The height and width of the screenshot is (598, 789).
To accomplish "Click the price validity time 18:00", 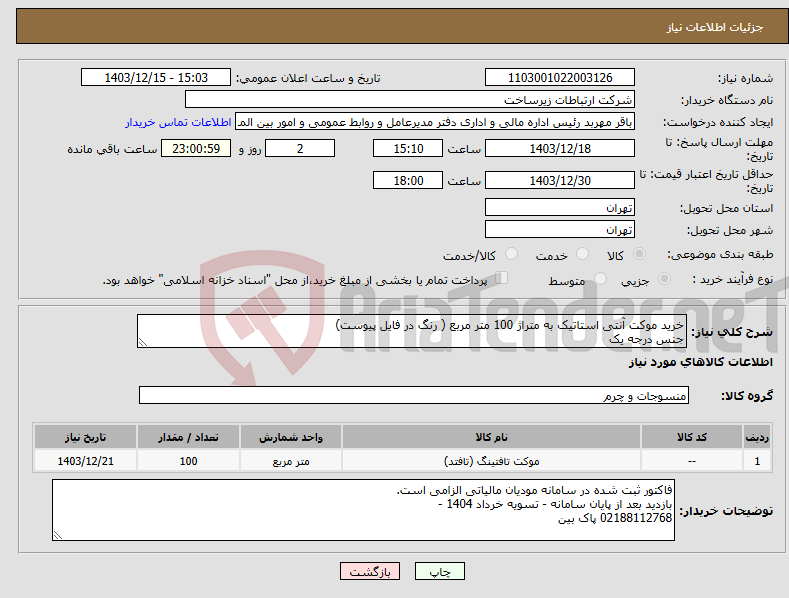I will (408, 180).
